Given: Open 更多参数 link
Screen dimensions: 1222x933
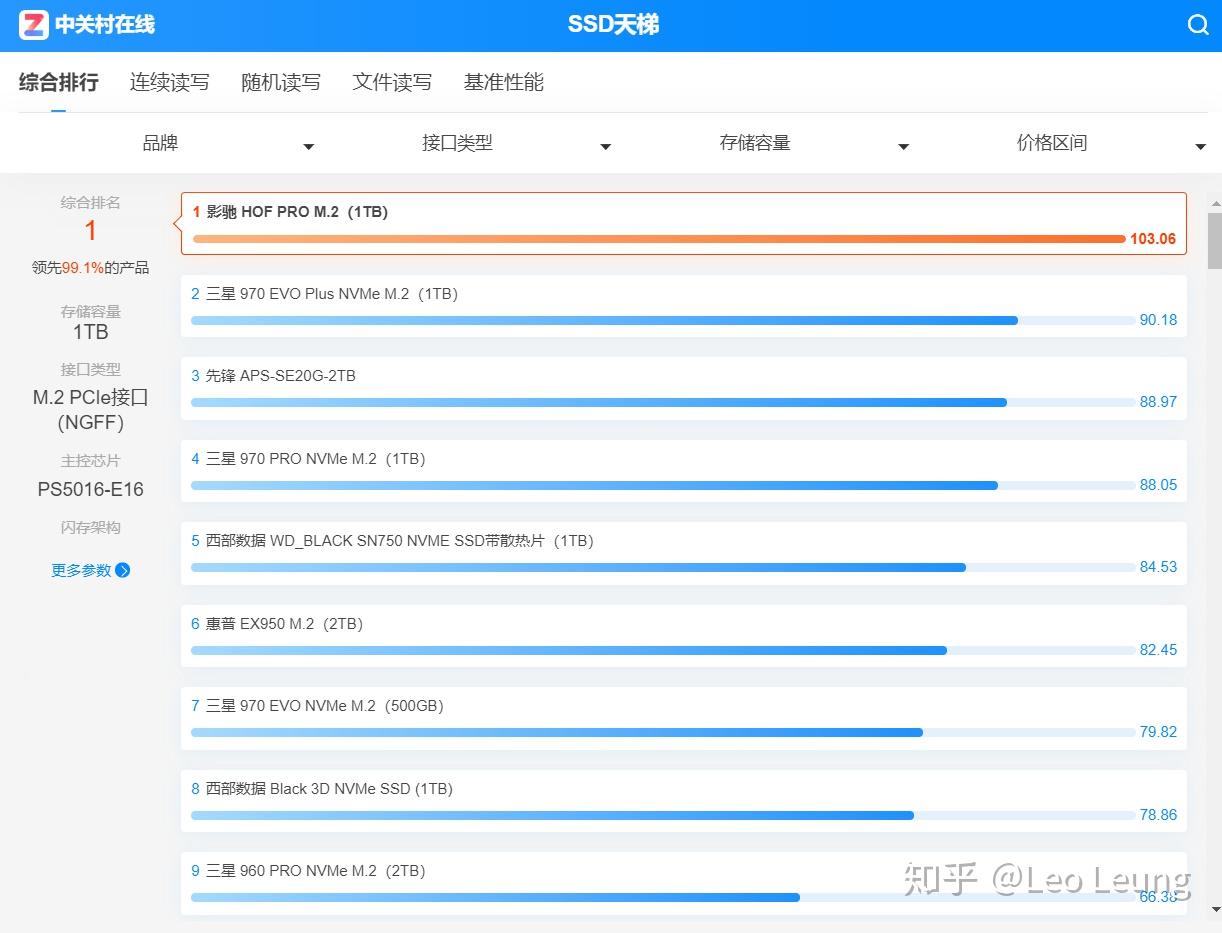Looking at the screenshot, I should tap(81, 570).
